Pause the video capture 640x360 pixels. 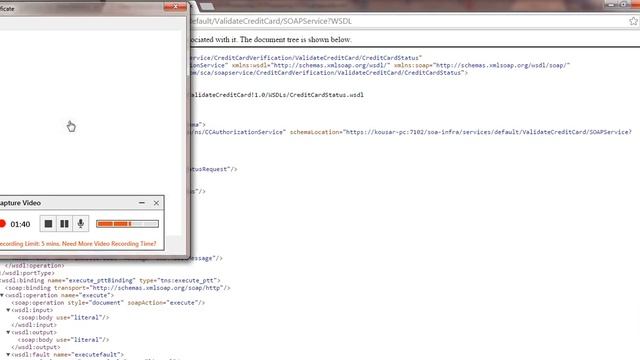pos(64,224)
